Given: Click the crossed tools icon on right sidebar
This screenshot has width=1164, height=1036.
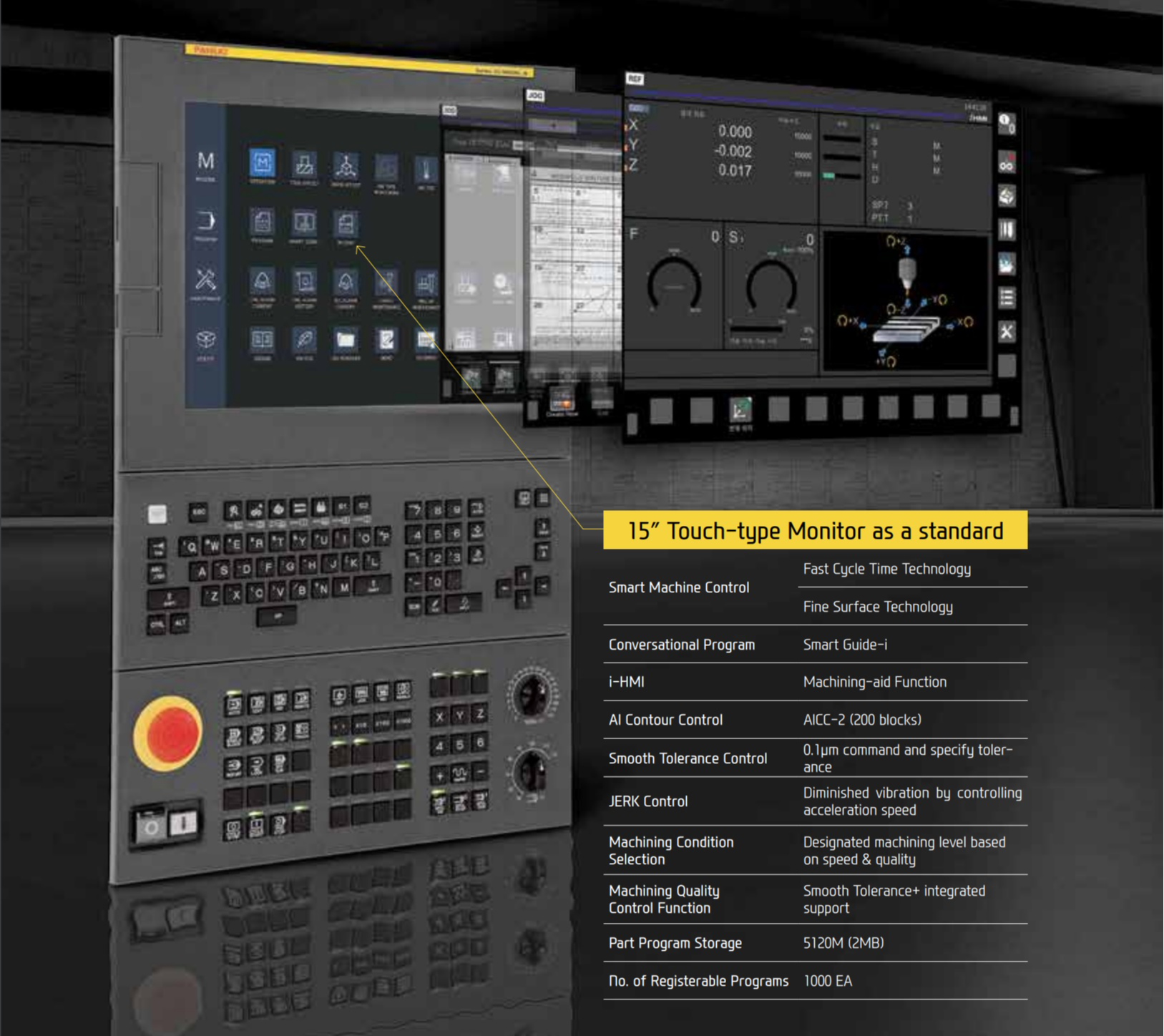Looking at the screenshot, I should point(1007,331).
